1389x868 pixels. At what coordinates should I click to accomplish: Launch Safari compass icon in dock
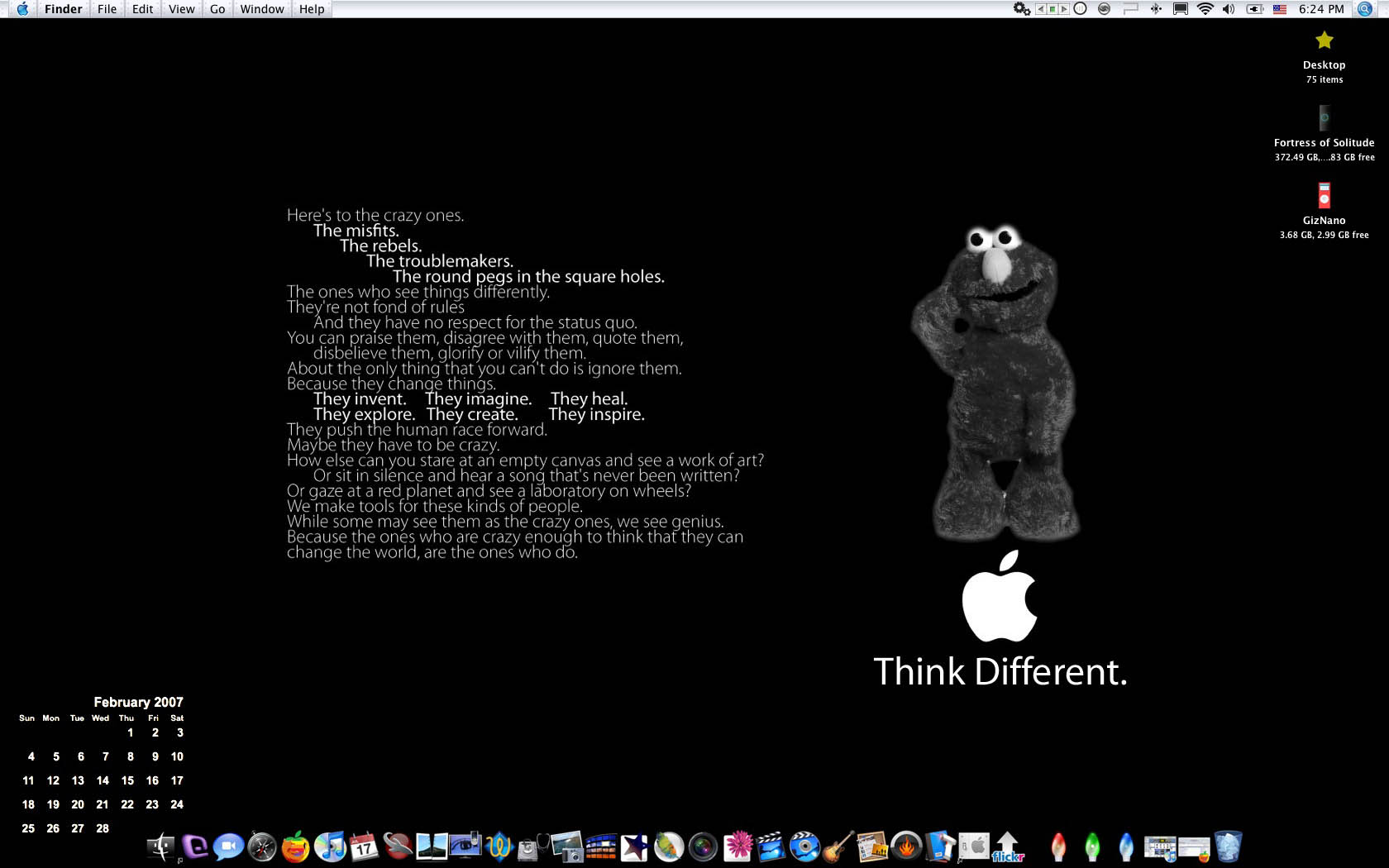click(x=262, y=847)
